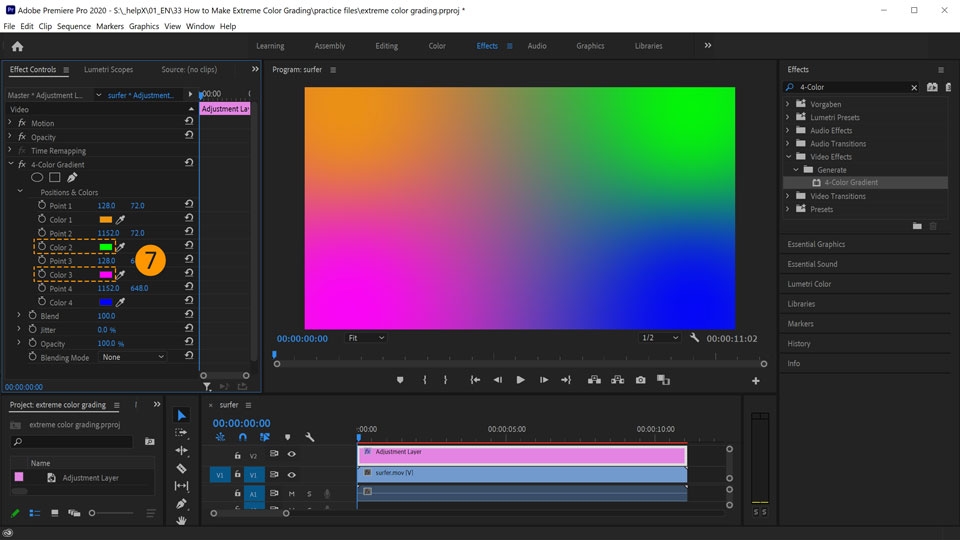Reset the Blend parameter
Image resolution: width=960 pixels, height=540 pixels.
click(x=189, y=316)
